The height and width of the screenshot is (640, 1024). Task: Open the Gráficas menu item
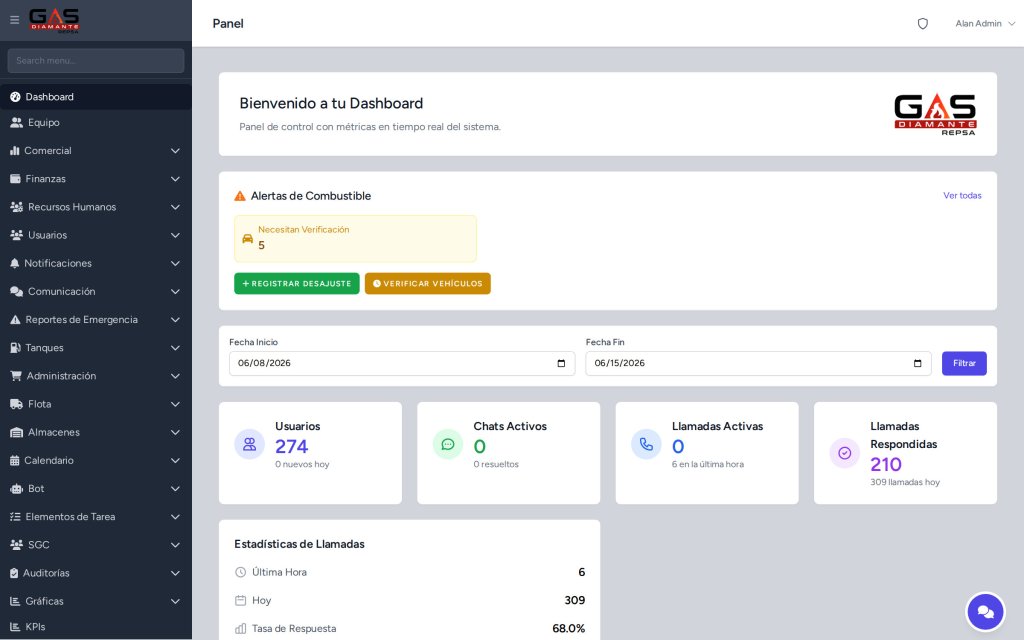[x=96, y=601]
